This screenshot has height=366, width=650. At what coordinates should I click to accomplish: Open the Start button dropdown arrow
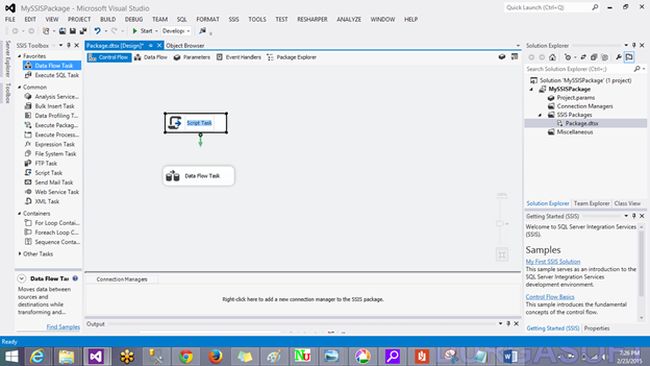click(156, 31)
